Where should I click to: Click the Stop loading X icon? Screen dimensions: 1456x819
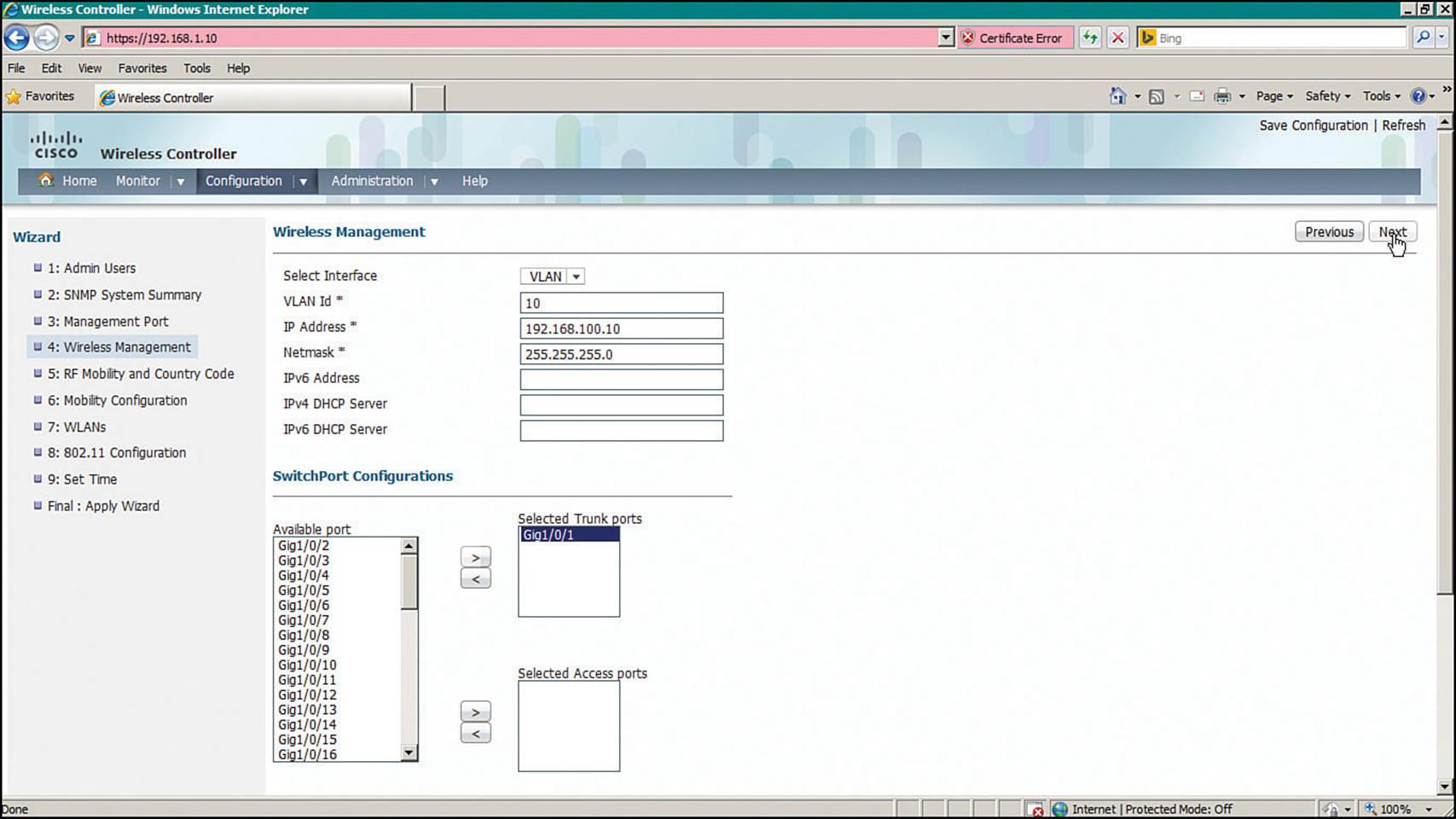[x=1117, y=38]
